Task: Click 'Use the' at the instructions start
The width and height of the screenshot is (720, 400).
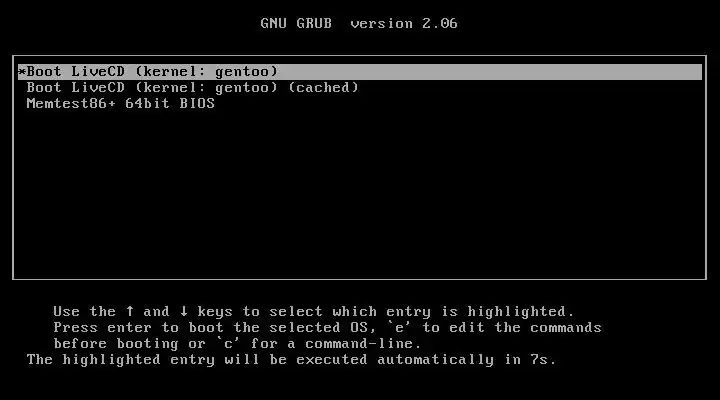Action: click(x=84, y=311)
